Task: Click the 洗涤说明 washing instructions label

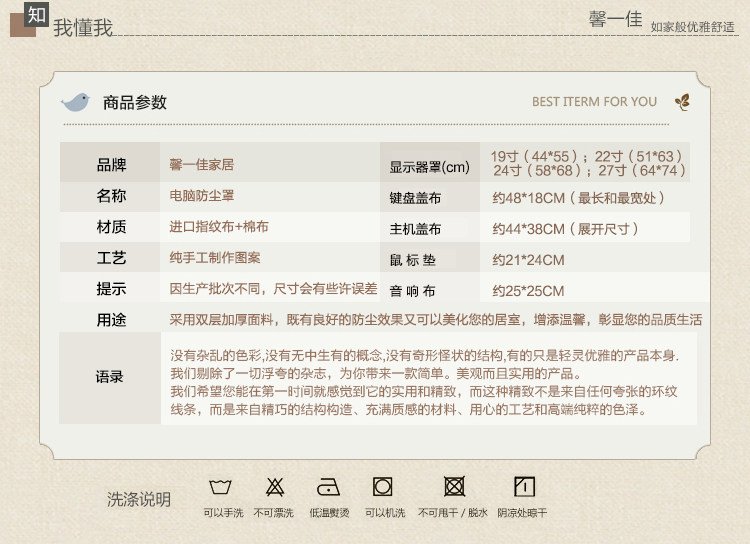Action: point(139,498)
